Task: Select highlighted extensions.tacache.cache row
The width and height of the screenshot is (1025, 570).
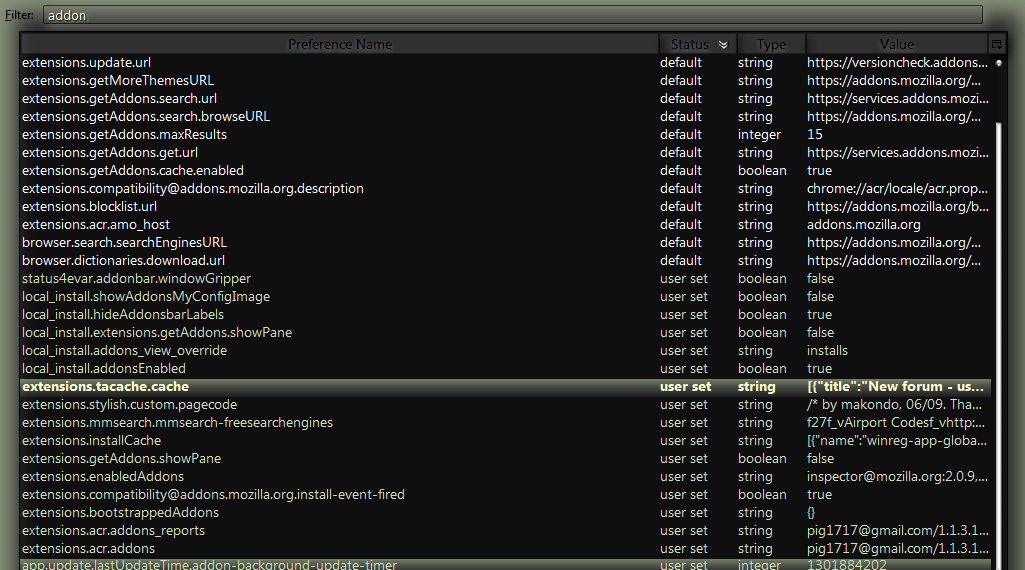Action: 506,386
